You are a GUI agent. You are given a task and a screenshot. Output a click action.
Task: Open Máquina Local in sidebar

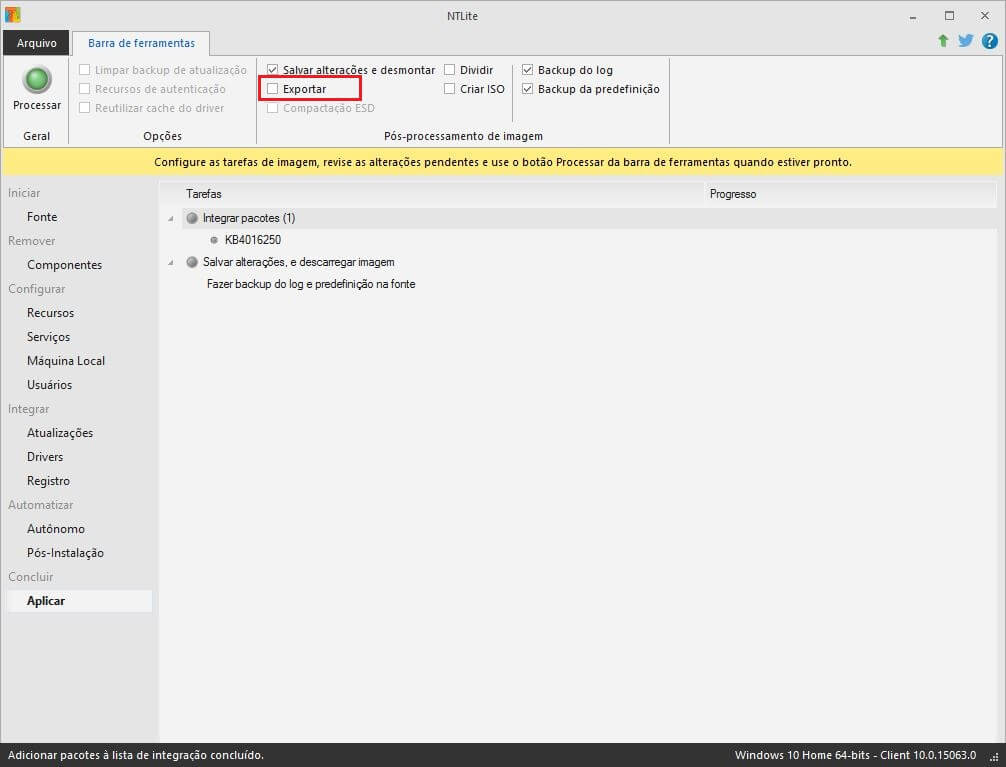(x=65, y=361)
